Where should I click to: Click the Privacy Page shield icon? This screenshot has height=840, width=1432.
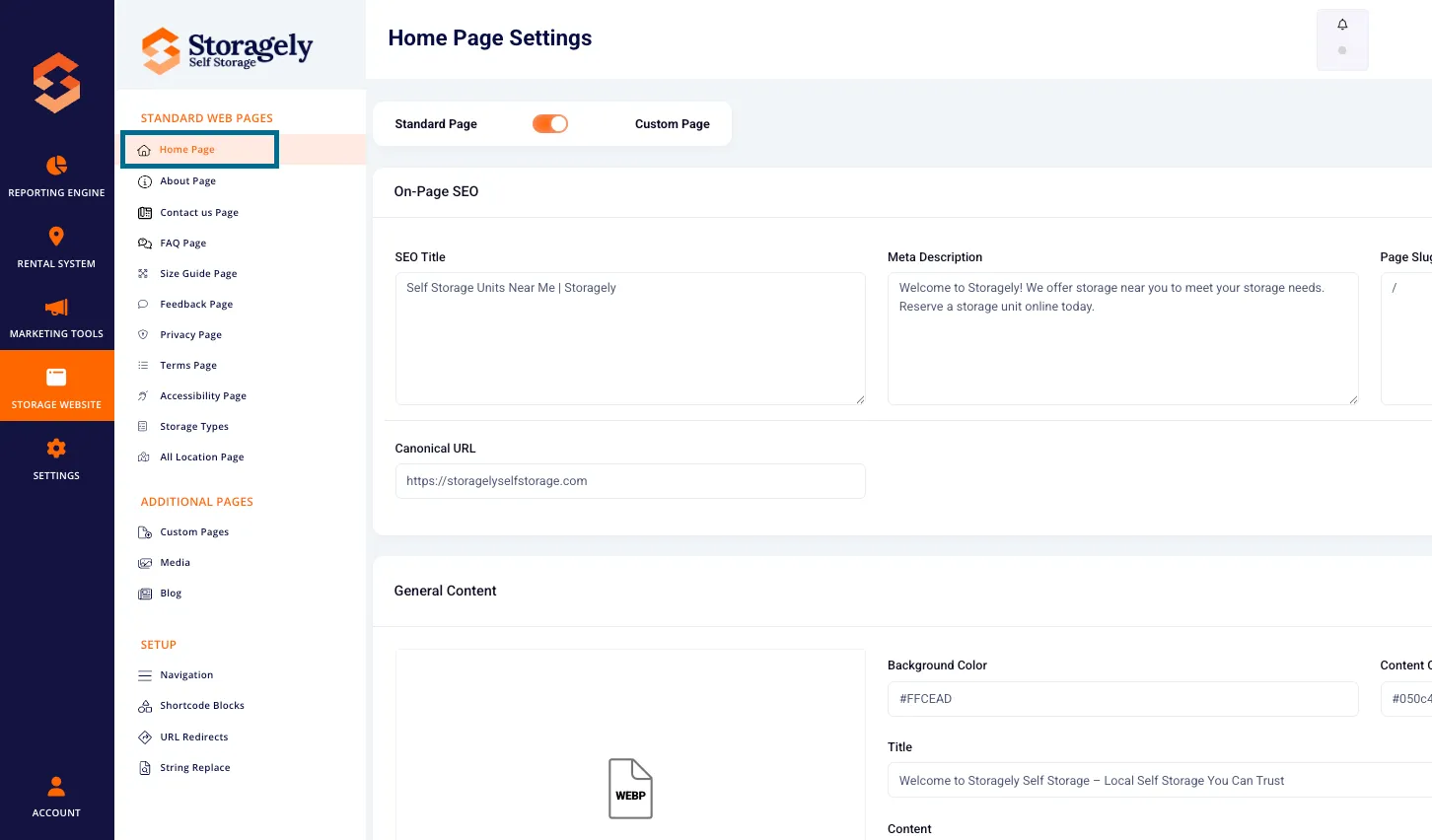pyautogui.click(x=143, y=335)
